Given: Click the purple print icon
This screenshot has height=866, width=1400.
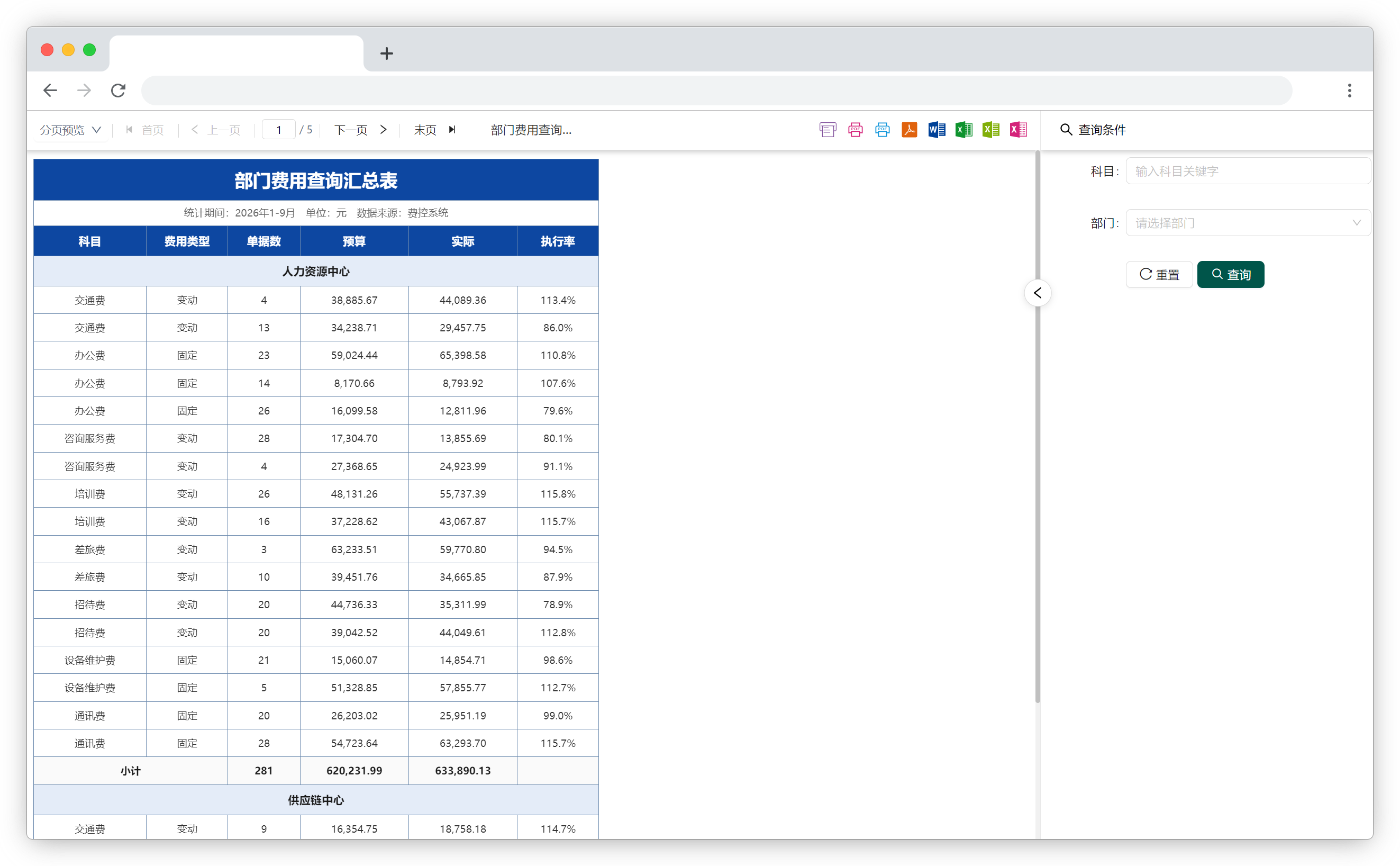Looking at the screenshot, I should click(828, 130).
